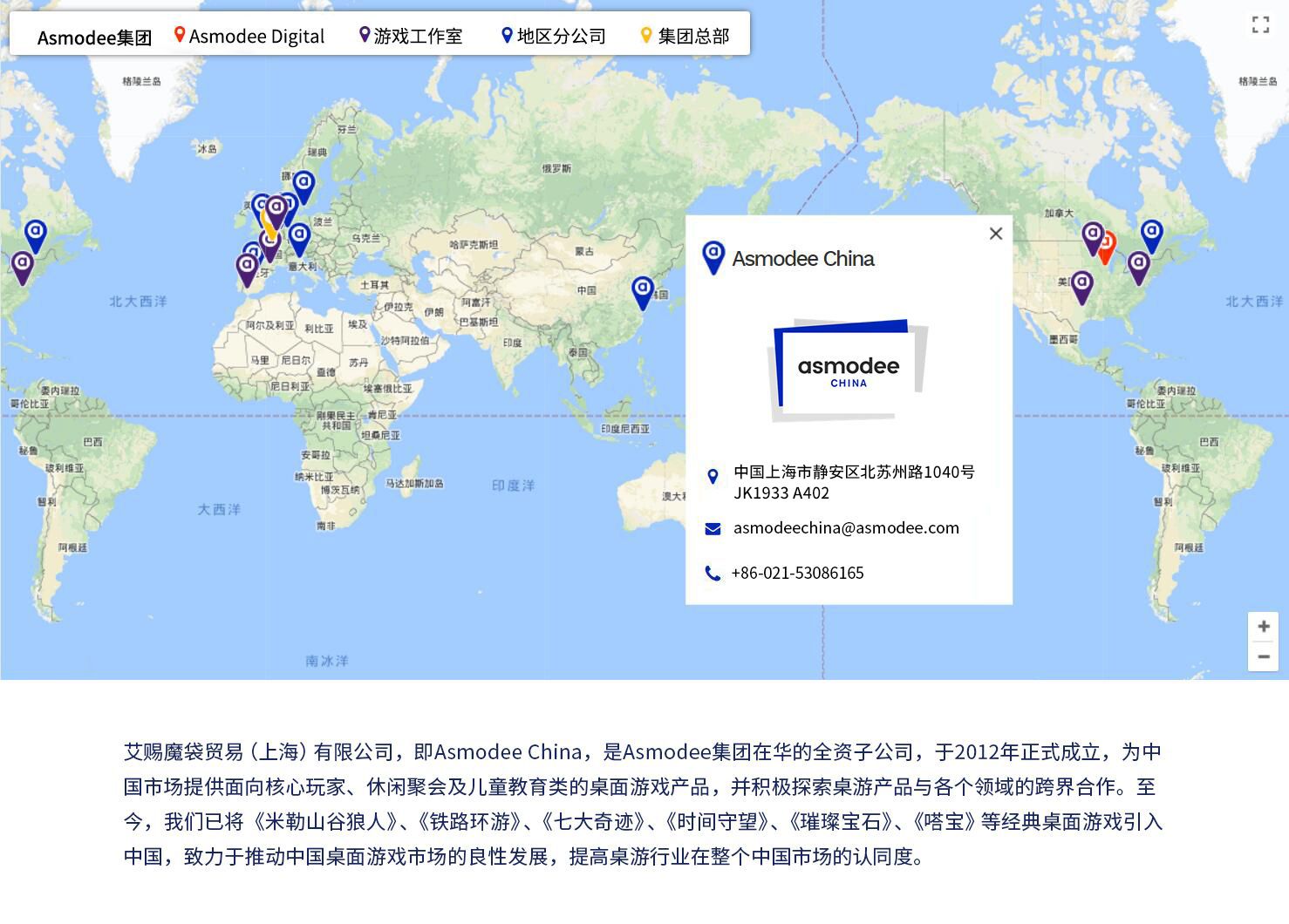Click the blue marker over Scandinavia
The image size is (1289, 924).
[x=303, y=185]
